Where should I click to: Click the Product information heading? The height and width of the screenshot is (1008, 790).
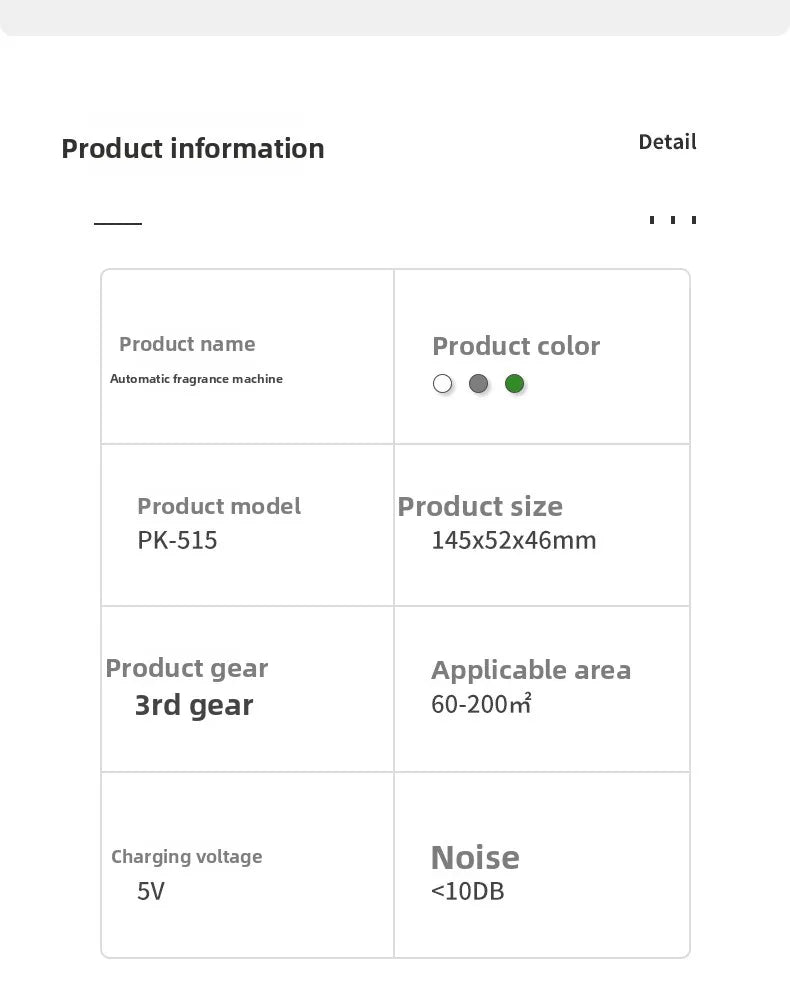[193, 148]
